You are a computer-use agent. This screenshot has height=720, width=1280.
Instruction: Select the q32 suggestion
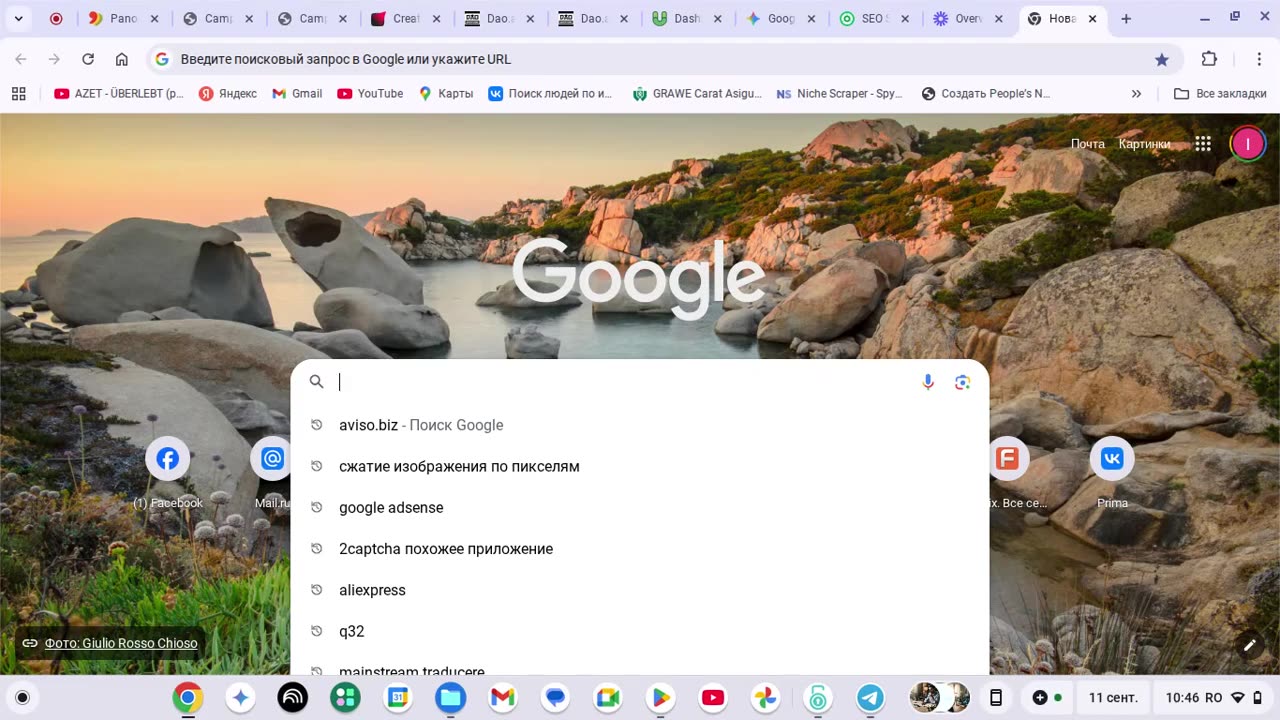tap(640, 631)
